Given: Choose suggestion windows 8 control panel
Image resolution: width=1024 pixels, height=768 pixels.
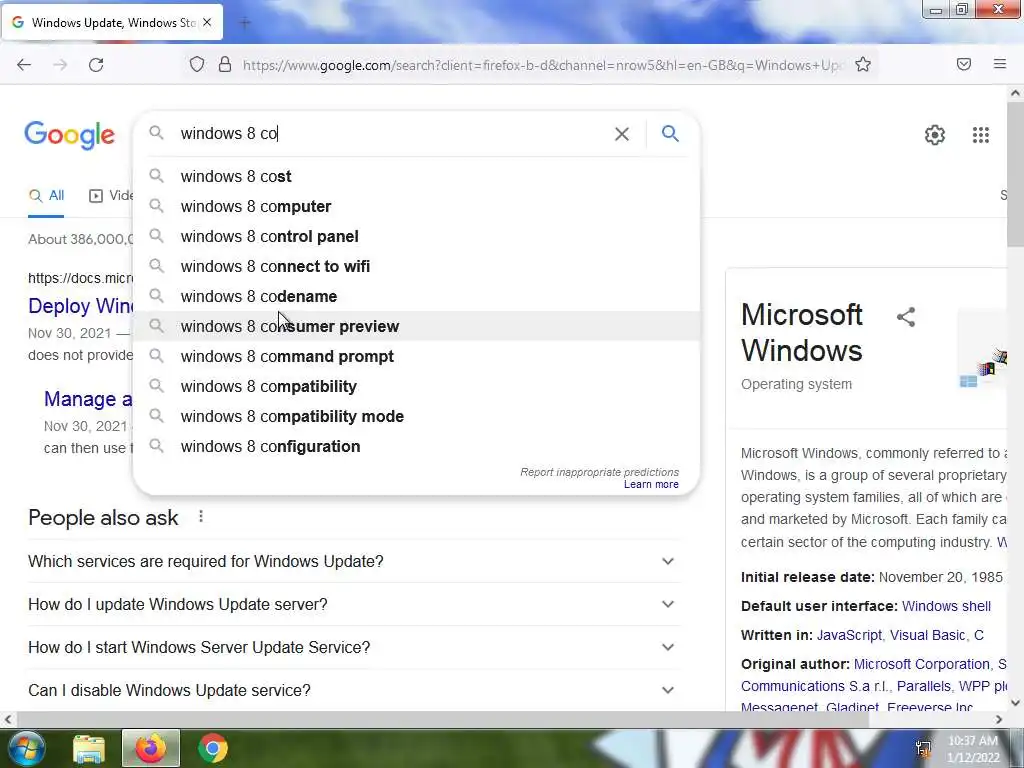Looking at the screenshot, I should 416,236.
